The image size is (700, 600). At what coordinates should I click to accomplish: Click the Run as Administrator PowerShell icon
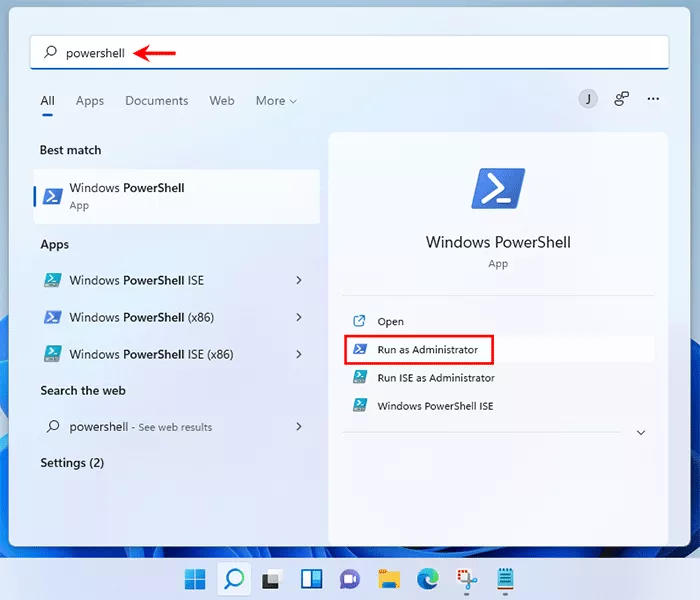360,349
